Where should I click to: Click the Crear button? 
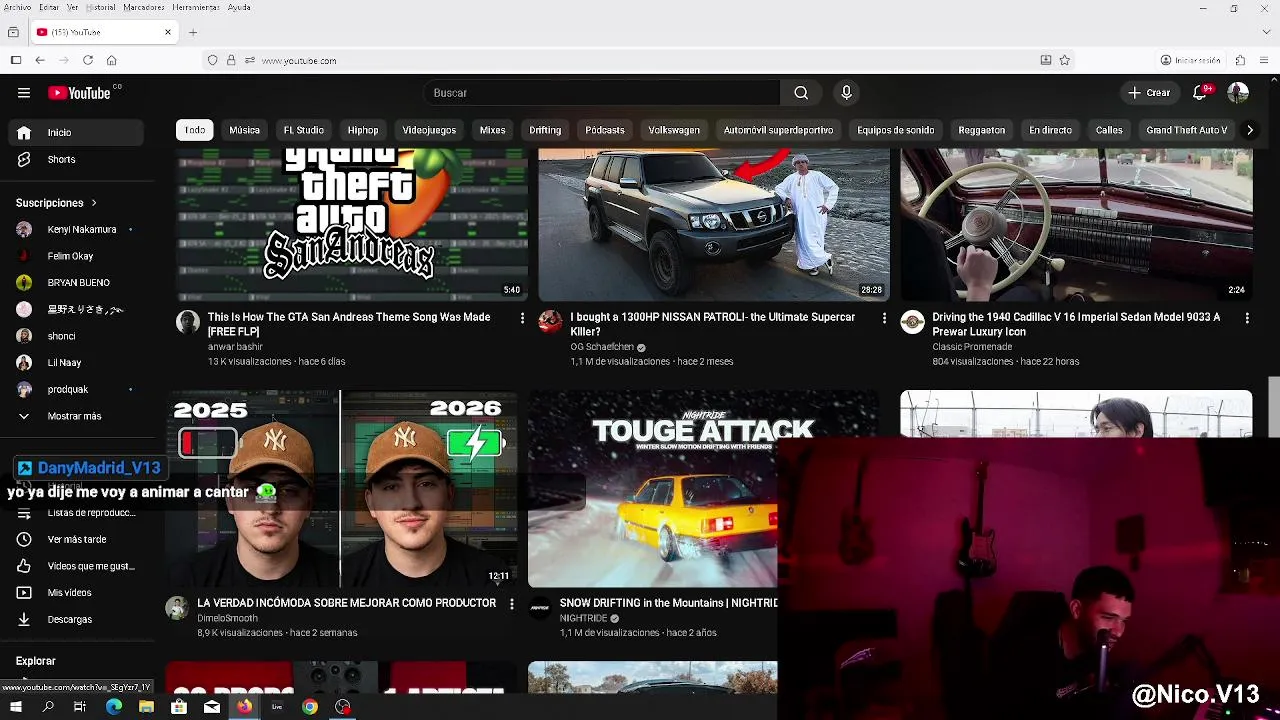tap(1148, 93)
